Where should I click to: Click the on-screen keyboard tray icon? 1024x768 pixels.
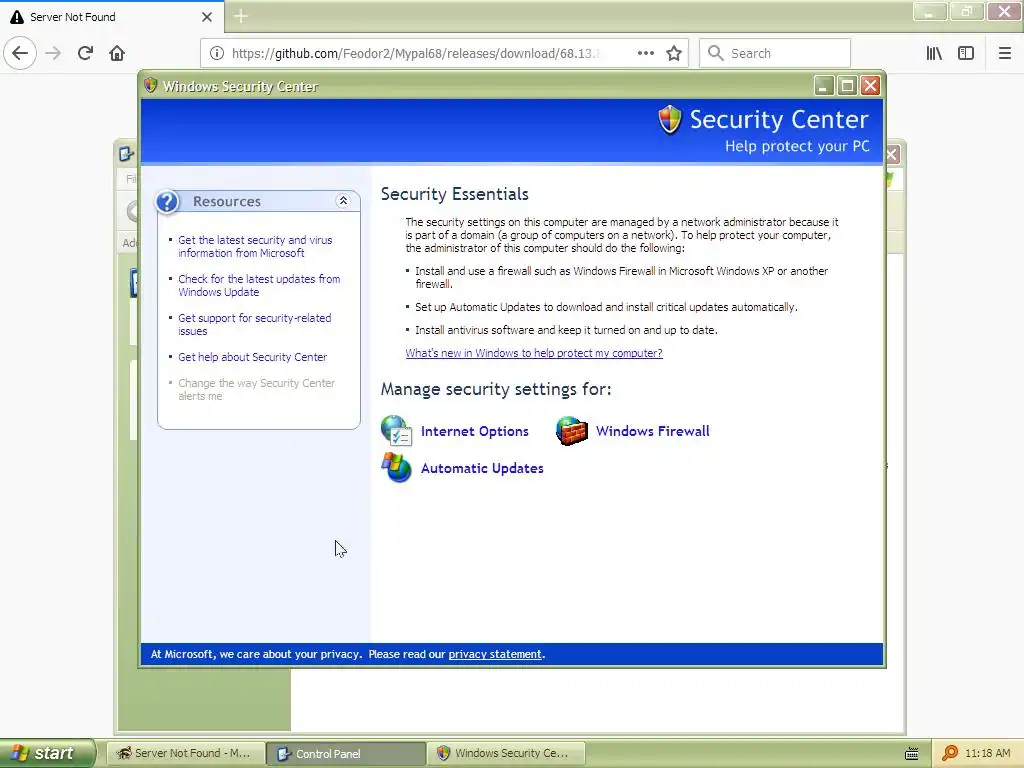(x=912, y=754)
